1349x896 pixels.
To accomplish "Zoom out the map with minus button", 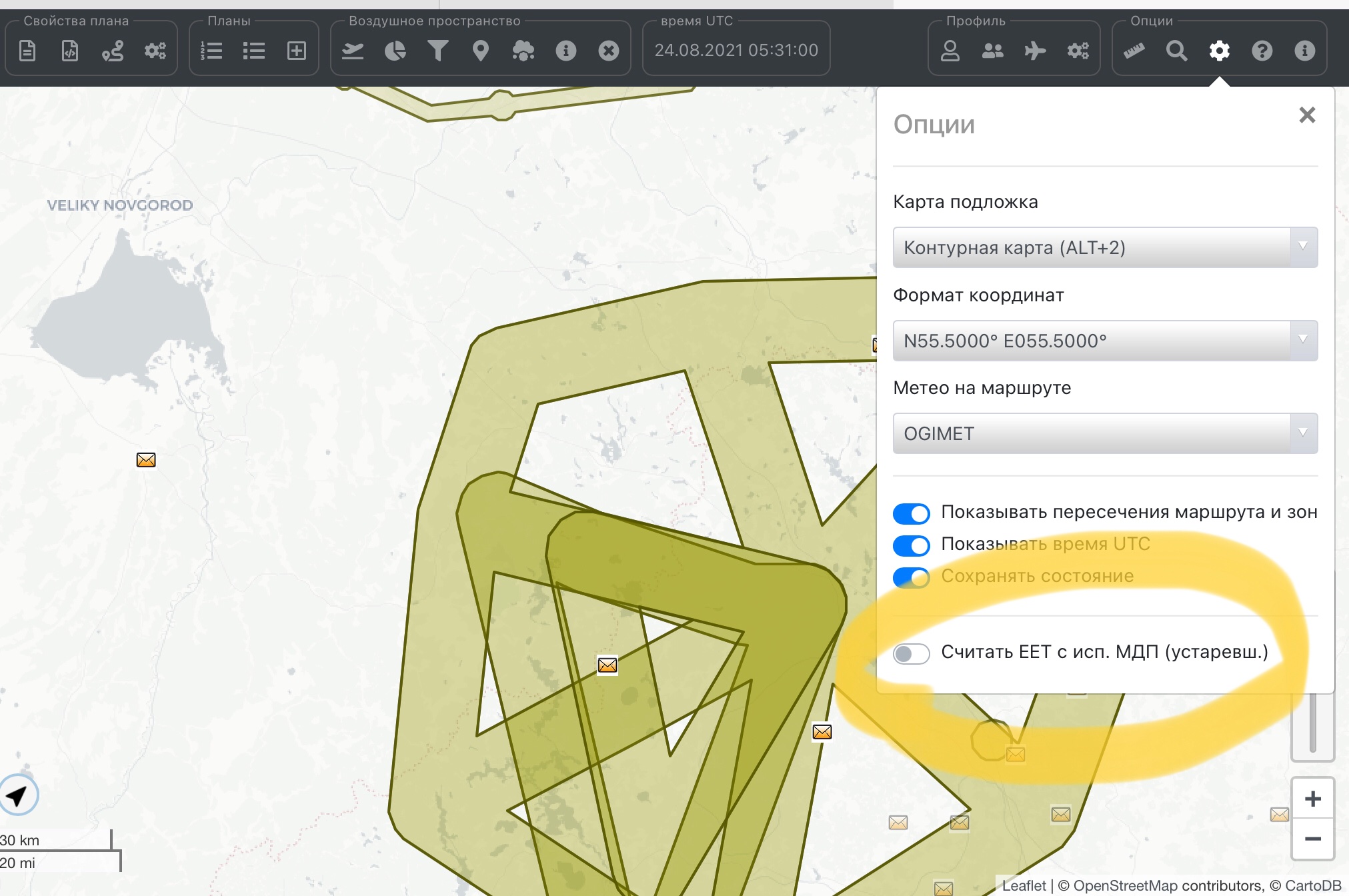I will coord(1312,839).
